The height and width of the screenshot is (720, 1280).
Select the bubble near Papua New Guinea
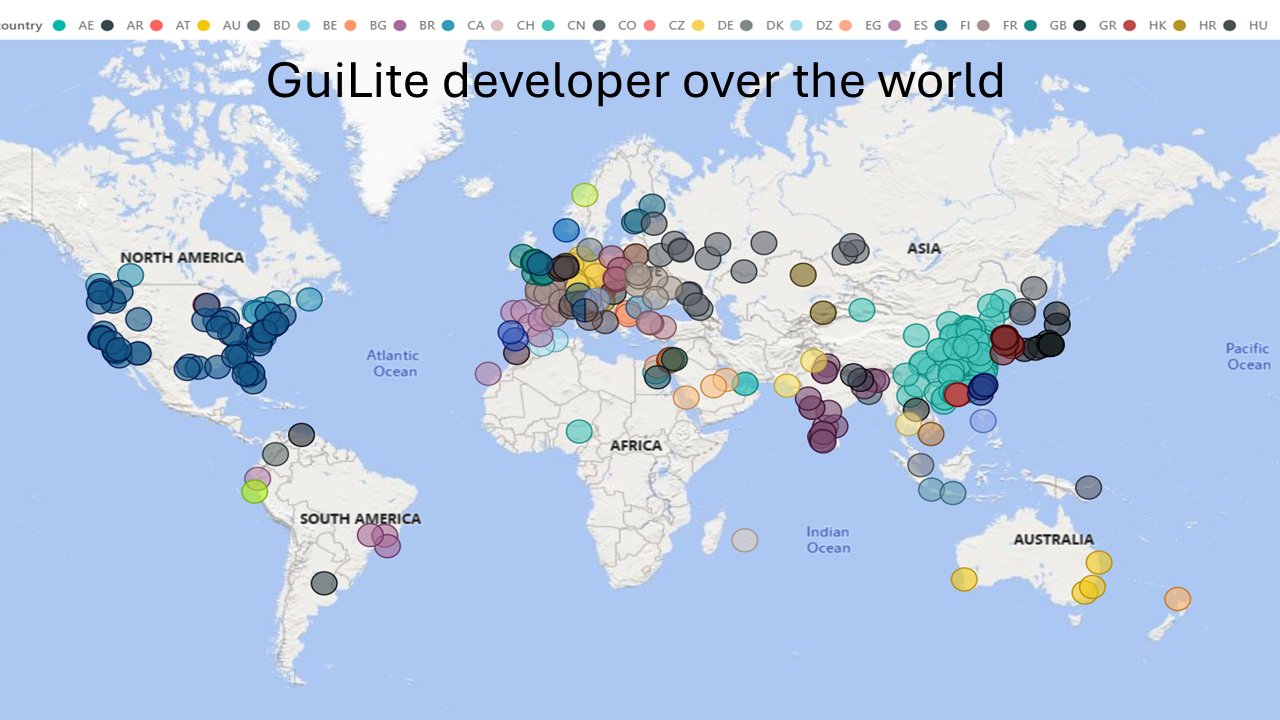click(x=1089, y=487)
